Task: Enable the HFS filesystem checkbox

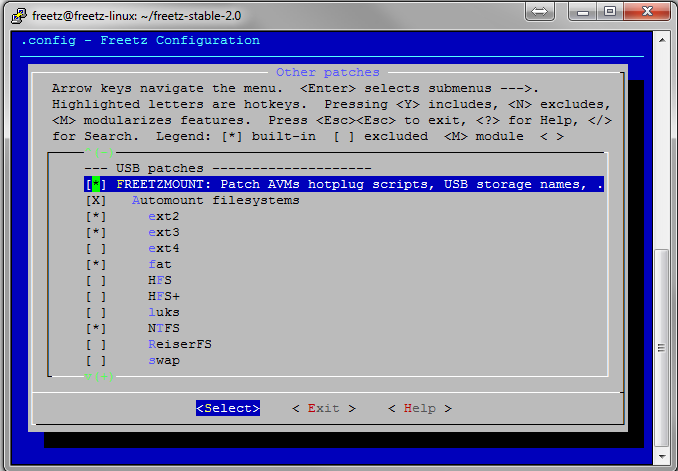Action: (96, 280)
